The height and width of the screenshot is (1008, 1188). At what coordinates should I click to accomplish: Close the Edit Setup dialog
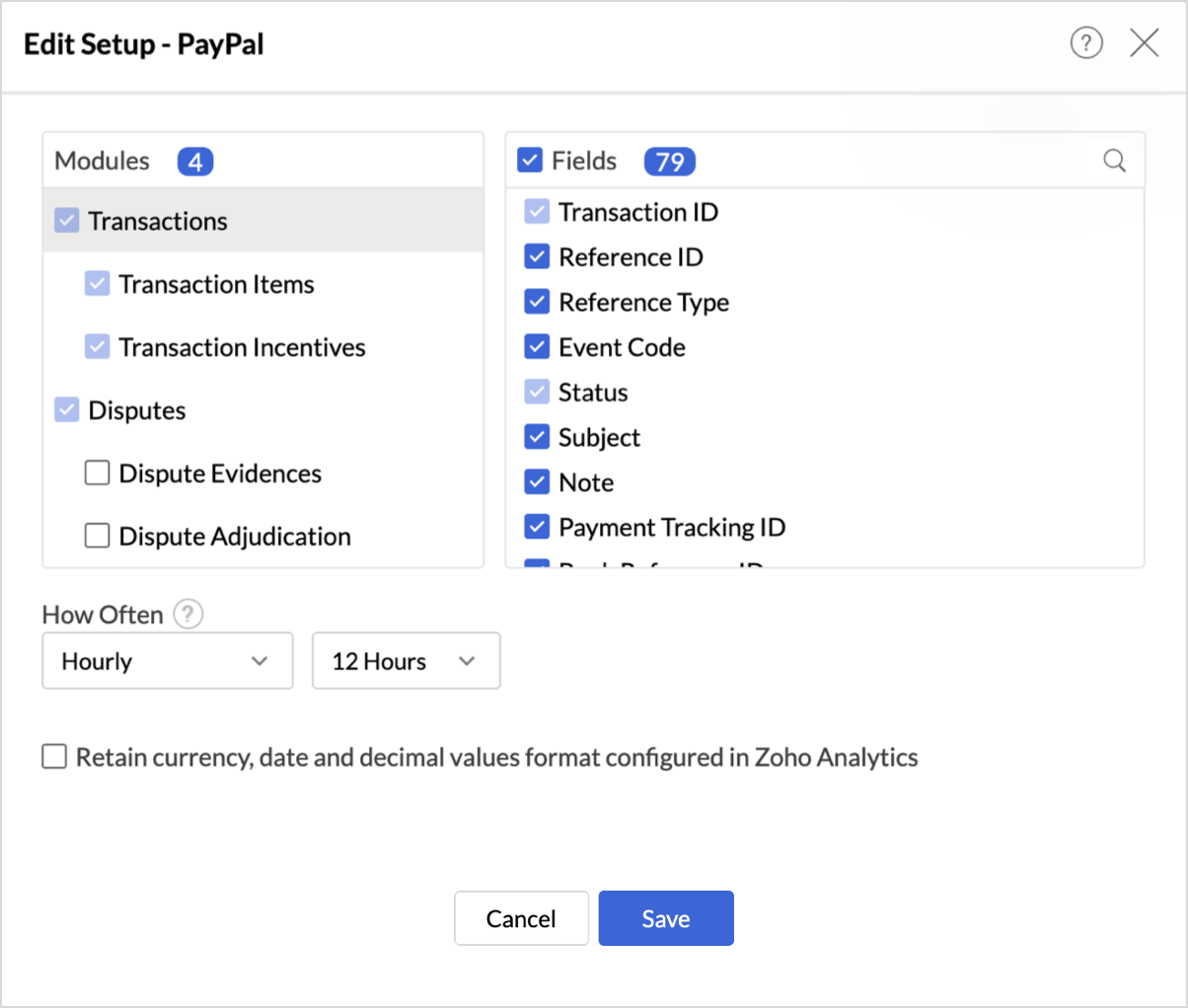click(x=1144, y=42)
